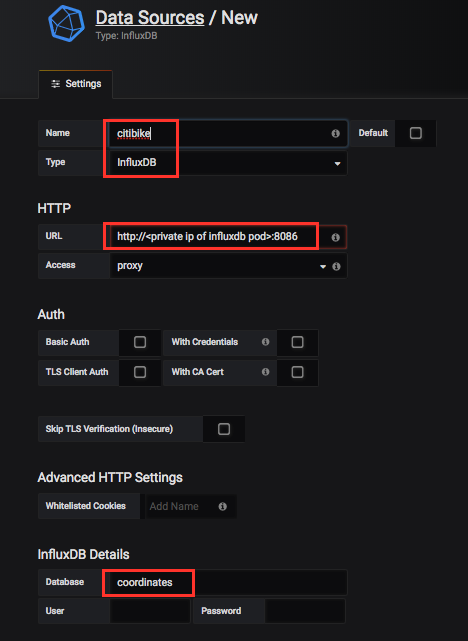This screenshot has width=468, height=641.
Task: Toggle the Basic Auth checkbox
Action: [x=140, y=342]
